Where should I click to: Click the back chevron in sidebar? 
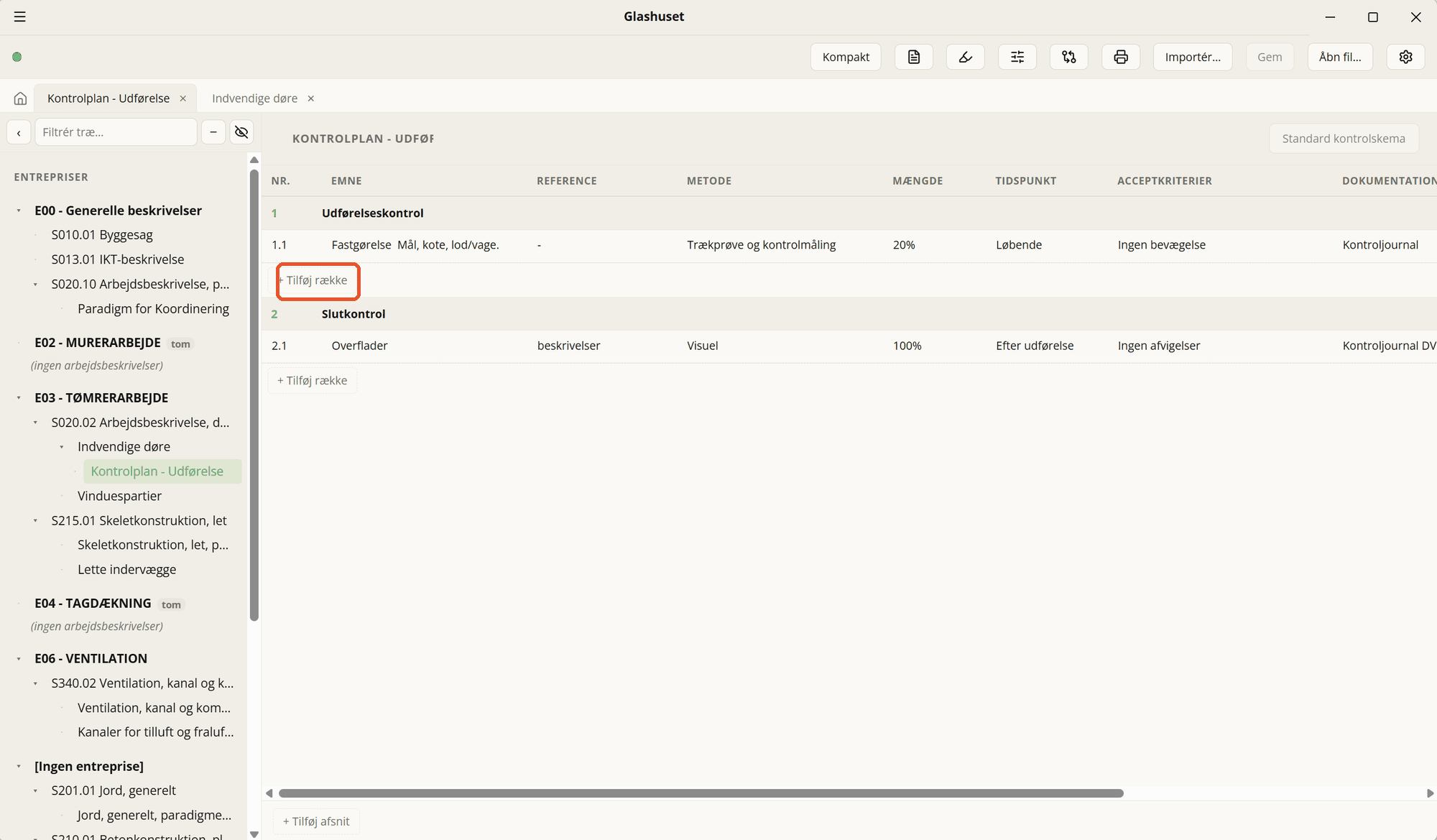pos(19,132)
